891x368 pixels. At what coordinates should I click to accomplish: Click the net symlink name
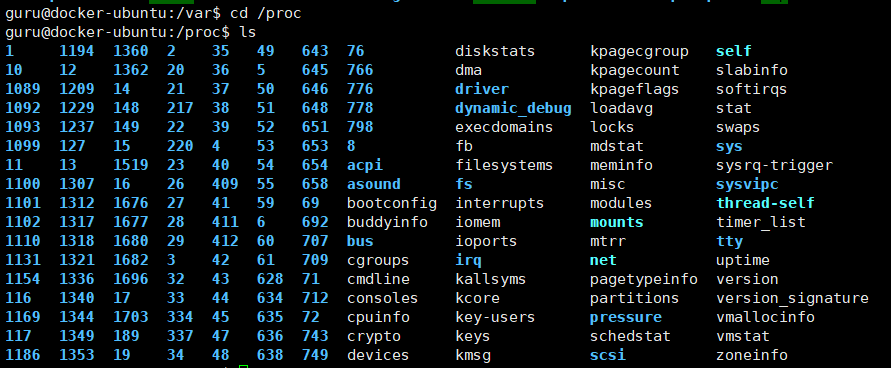603,261
